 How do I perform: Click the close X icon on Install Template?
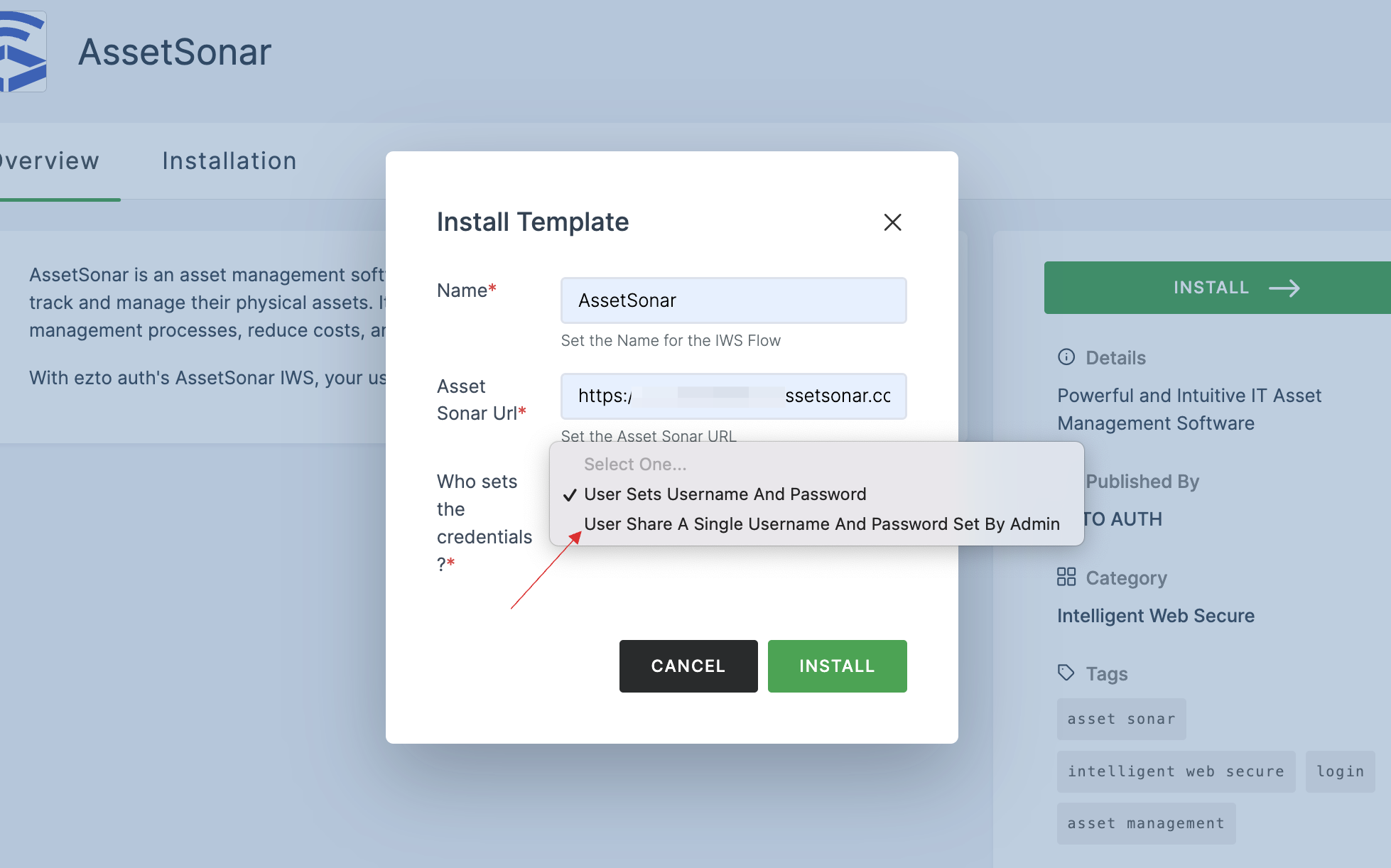click(x=891, y=222)
